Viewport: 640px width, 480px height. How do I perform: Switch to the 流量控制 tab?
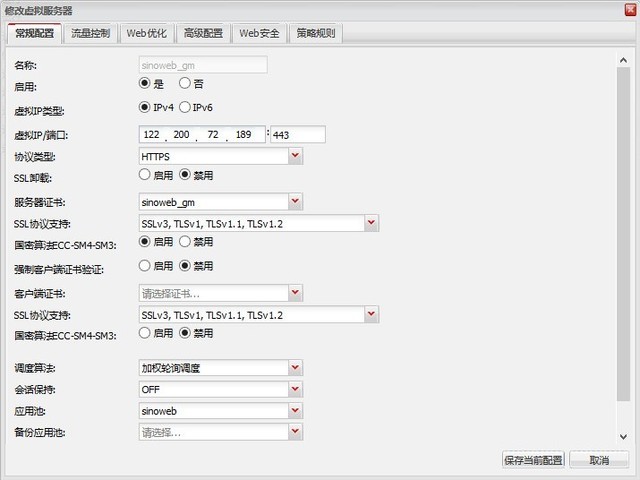point(91,33)
